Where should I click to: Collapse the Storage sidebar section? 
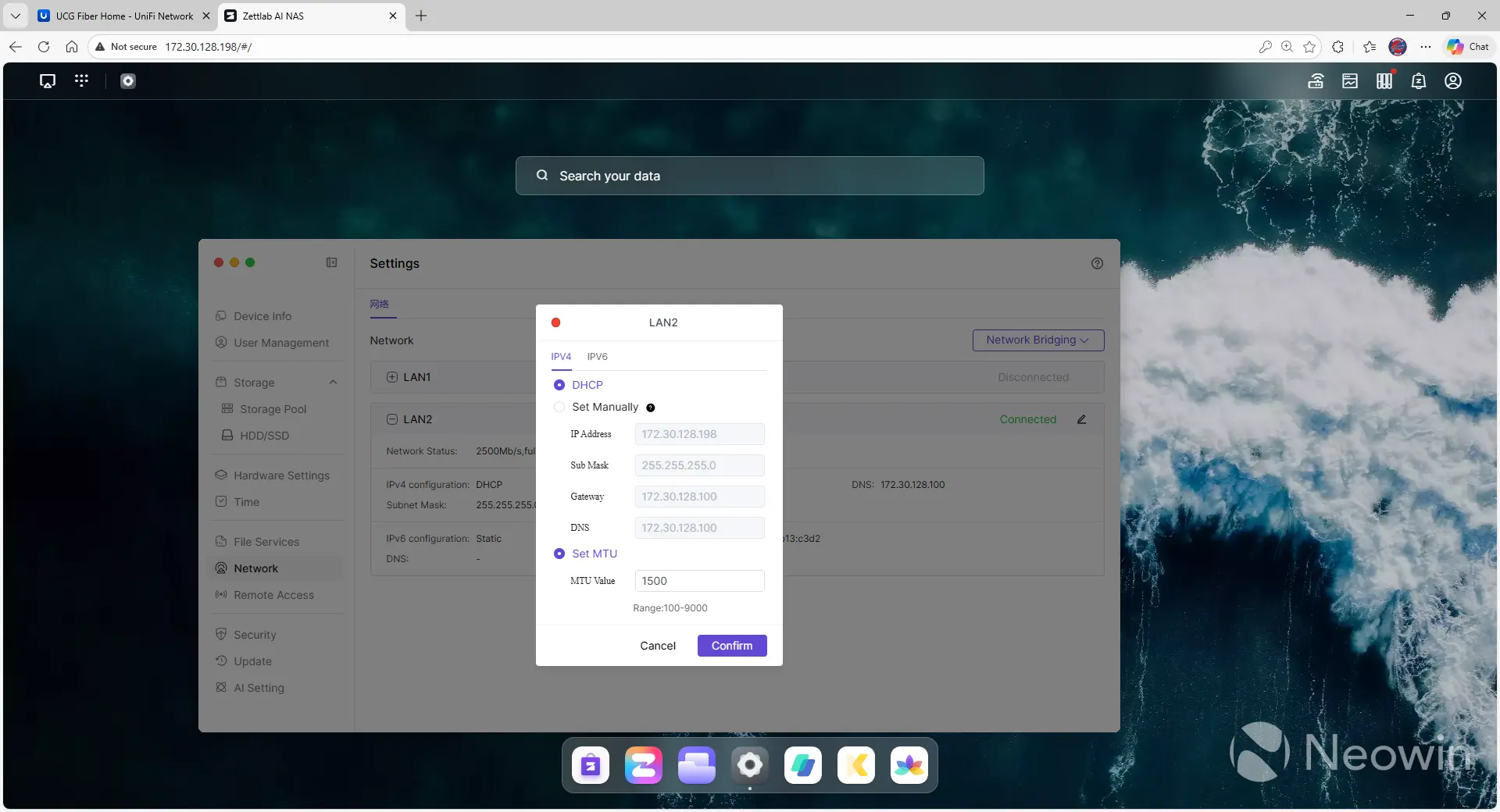[333, 383]
